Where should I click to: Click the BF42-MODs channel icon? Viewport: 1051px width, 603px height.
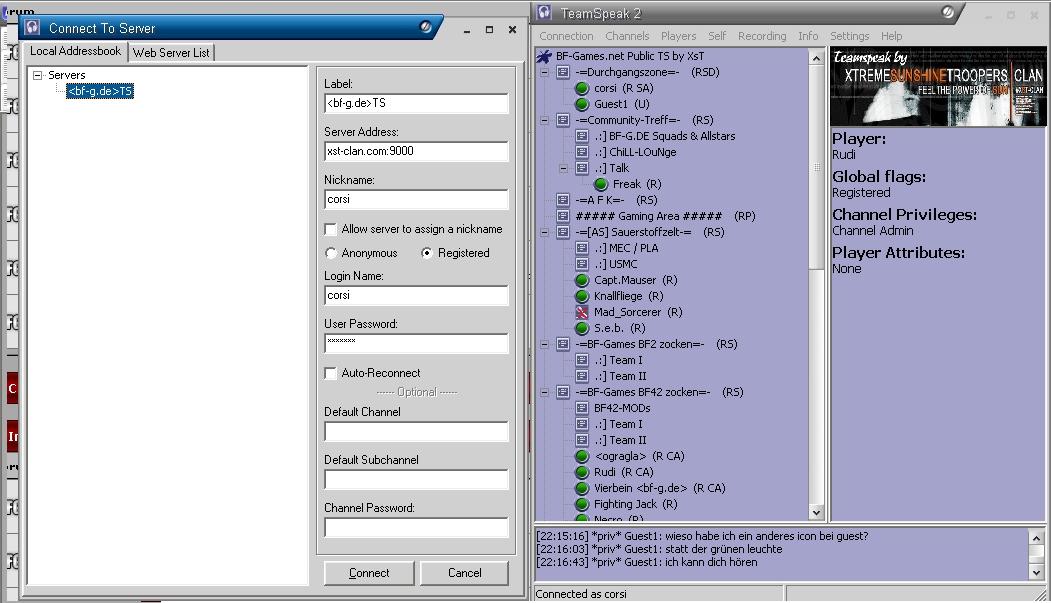[x=582, y=408]
